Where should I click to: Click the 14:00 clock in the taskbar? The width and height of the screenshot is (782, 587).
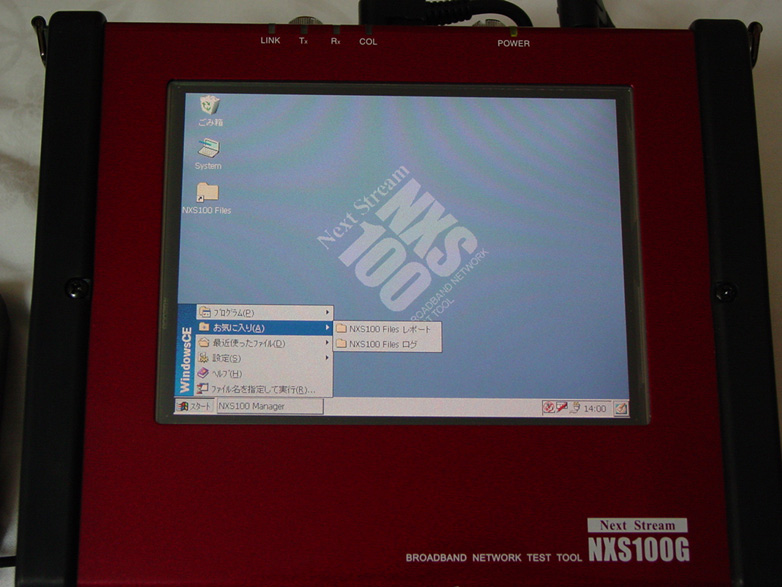tap(595, 408)
